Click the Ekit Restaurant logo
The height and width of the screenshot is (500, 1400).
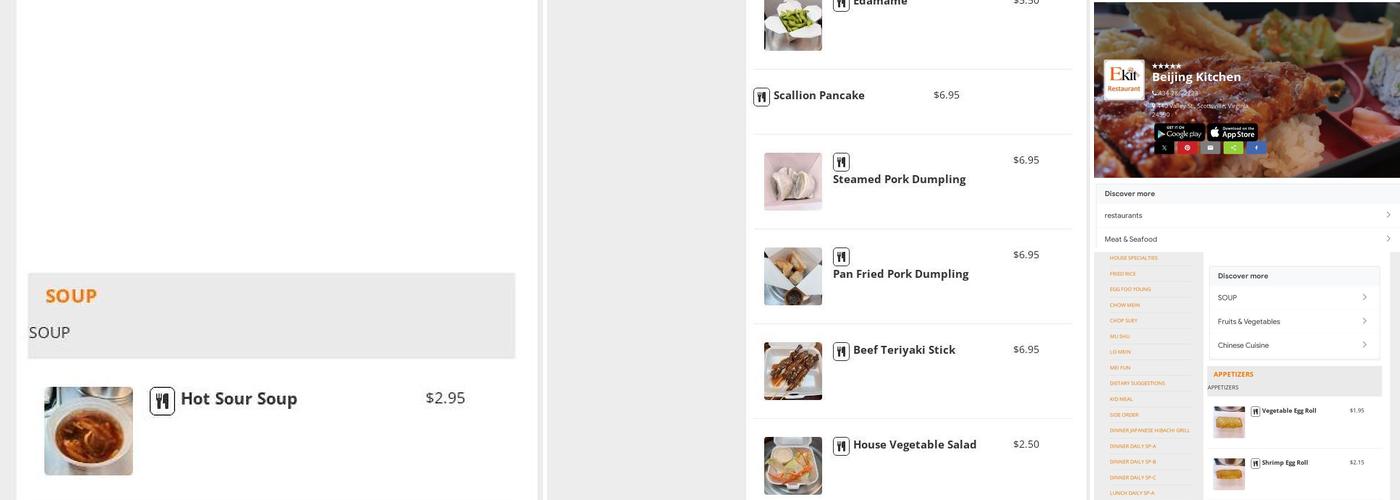coord(1124,80)
